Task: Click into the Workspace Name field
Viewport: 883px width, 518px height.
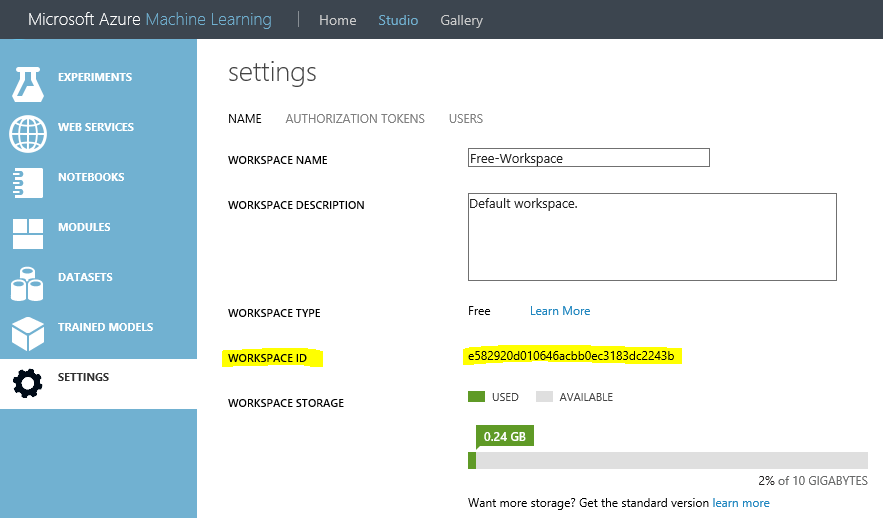Action: tap(588, 158)
